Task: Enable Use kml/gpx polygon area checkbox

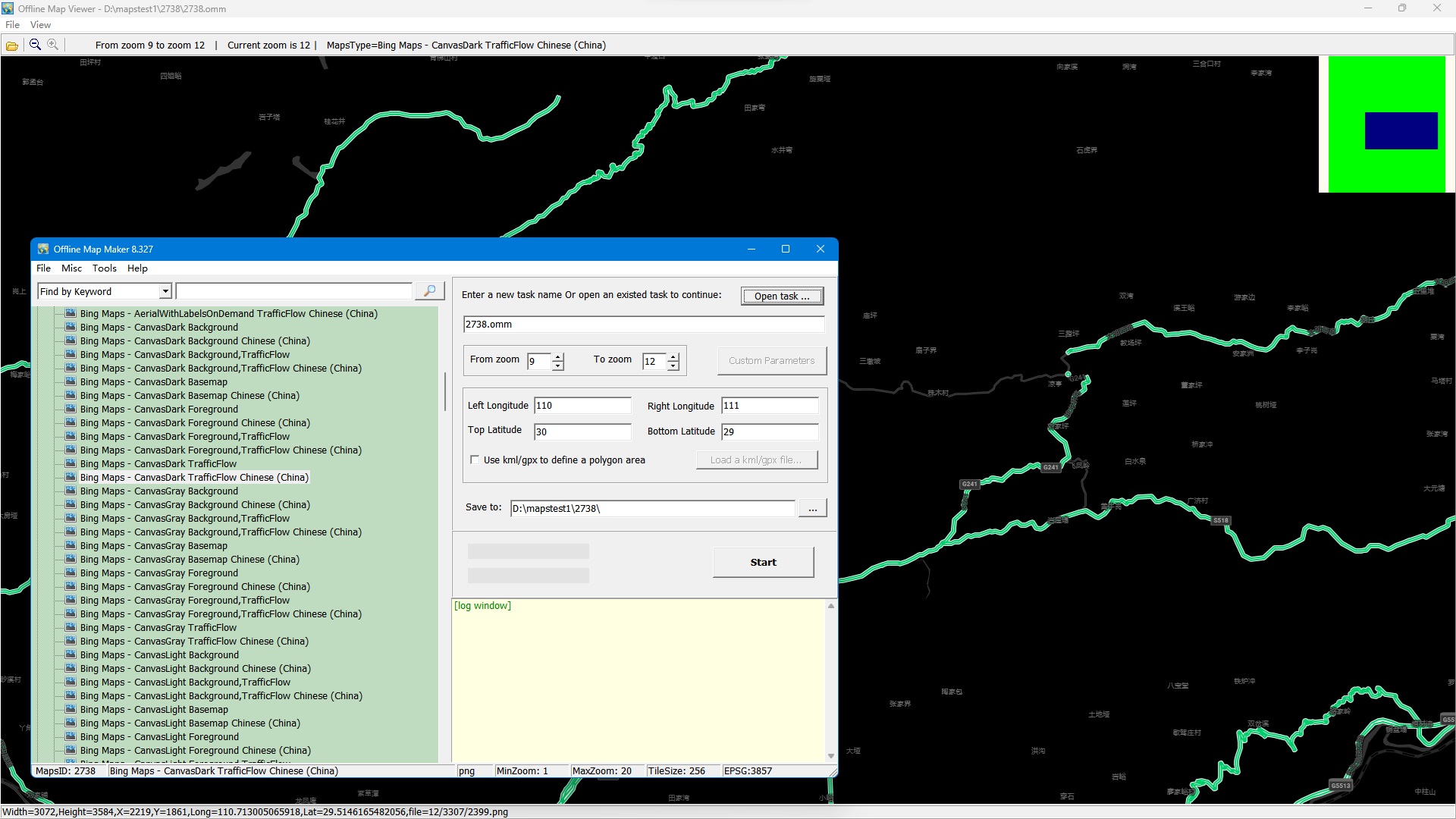Action: coord(475,460)
